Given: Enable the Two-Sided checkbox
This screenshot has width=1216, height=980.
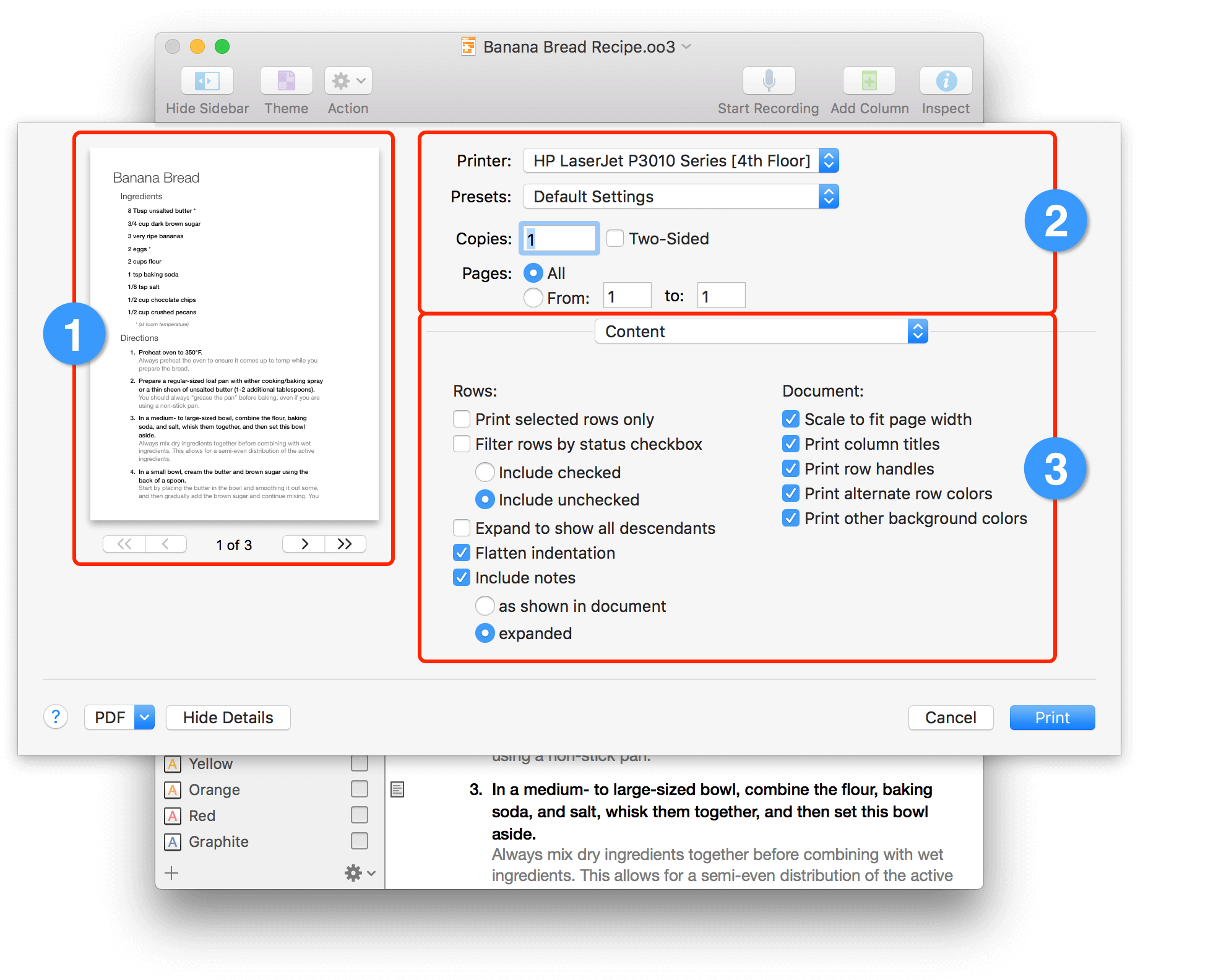Looking at the screenshot, I should (x=615, y=237).
